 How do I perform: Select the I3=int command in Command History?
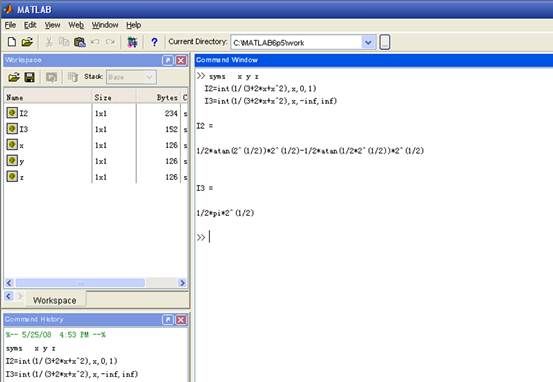click(72, 374)
